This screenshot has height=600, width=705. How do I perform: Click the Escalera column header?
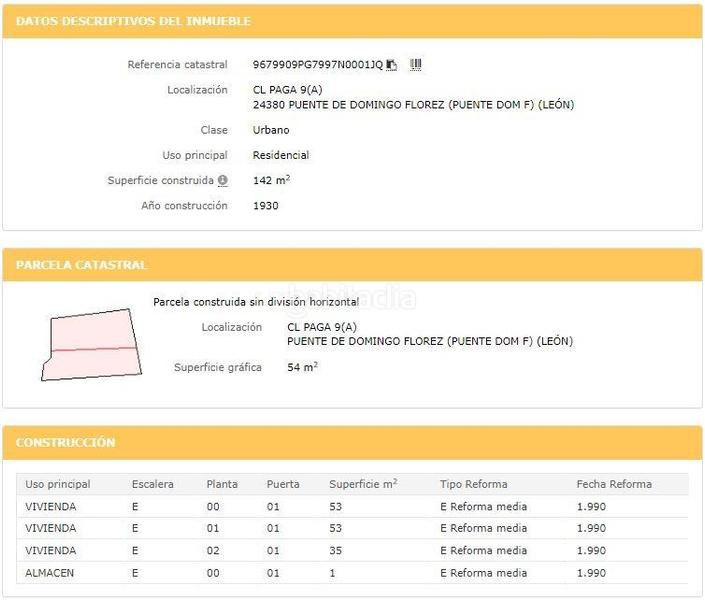click(x=152, y=484)
